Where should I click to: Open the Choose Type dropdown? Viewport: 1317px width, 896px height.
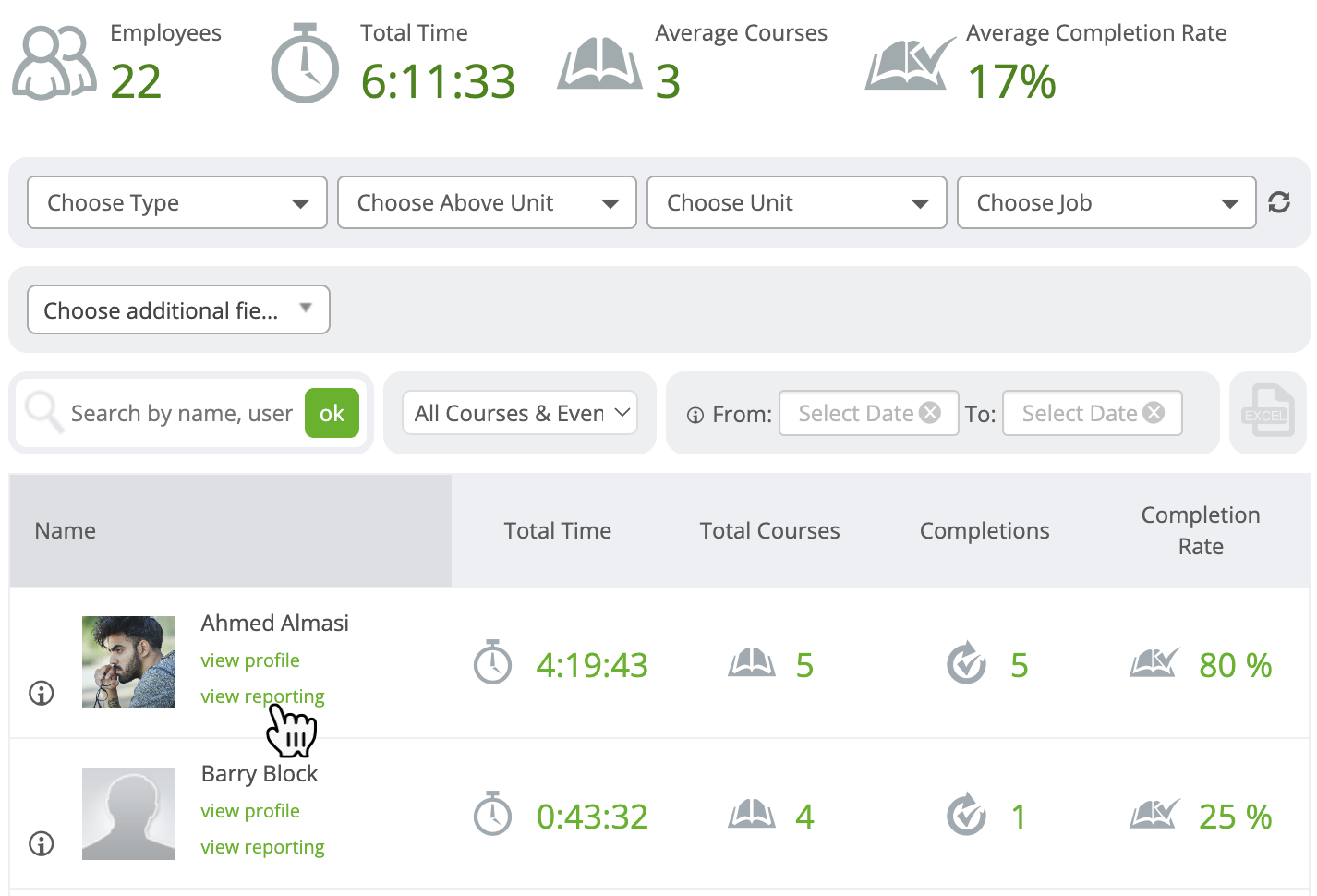click(176, 202)
